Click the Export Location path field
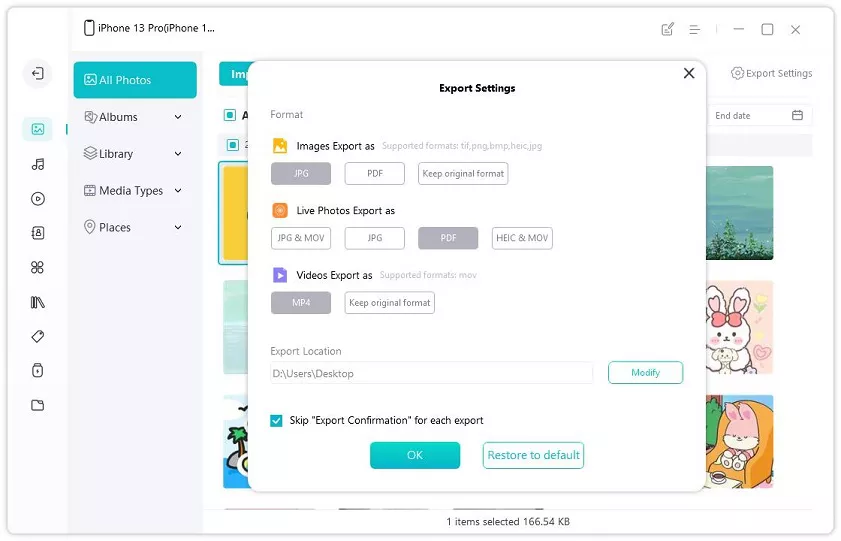This screenshot has height=541, width=841. [x=432, y=374]
